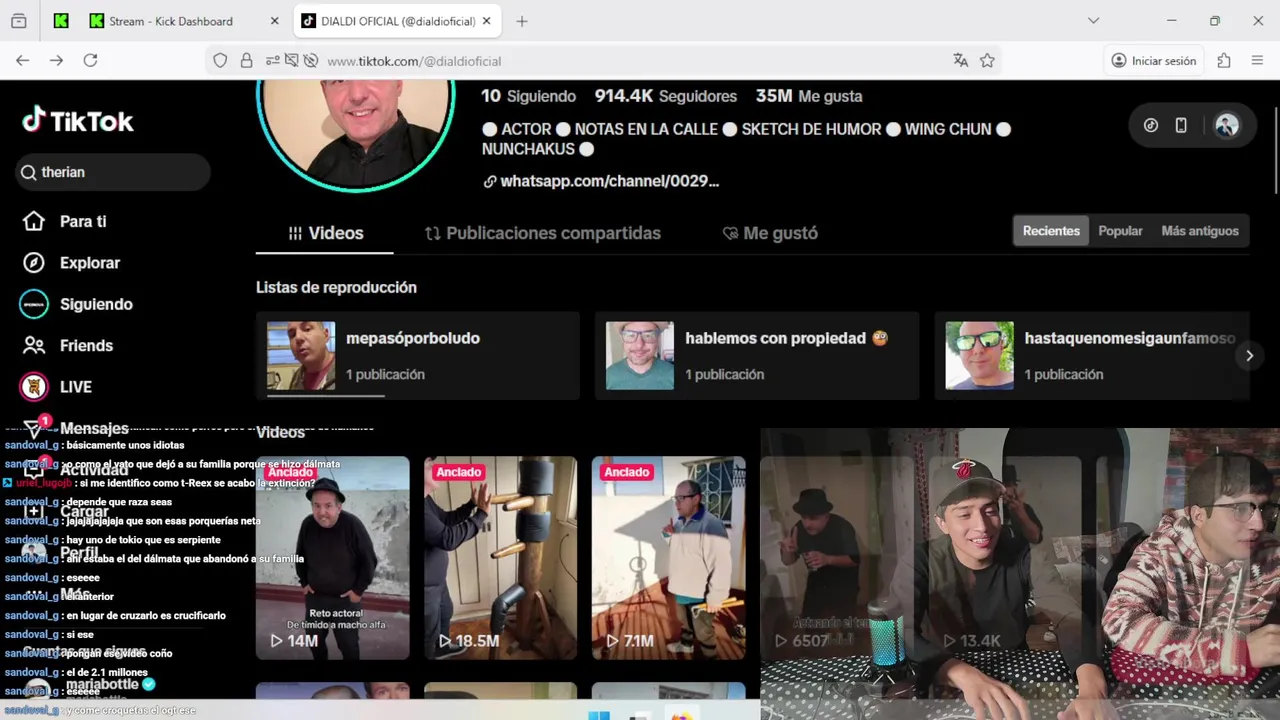The image size is (1280, 720).
Task: Open a new browser tab
Action: [522, 21]
